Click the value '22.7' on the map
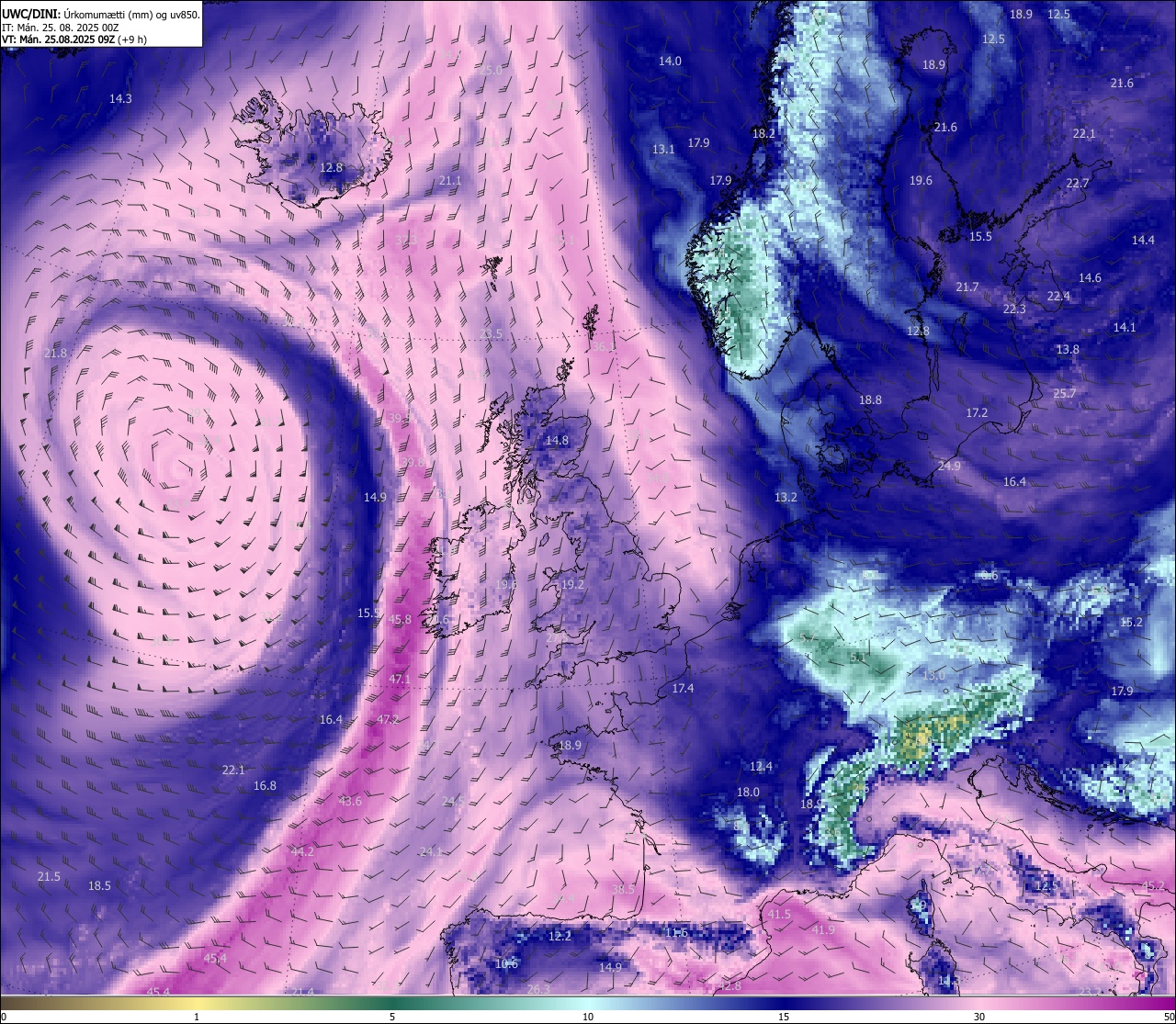1176x1024 pixels. (x=1077, y=184)
